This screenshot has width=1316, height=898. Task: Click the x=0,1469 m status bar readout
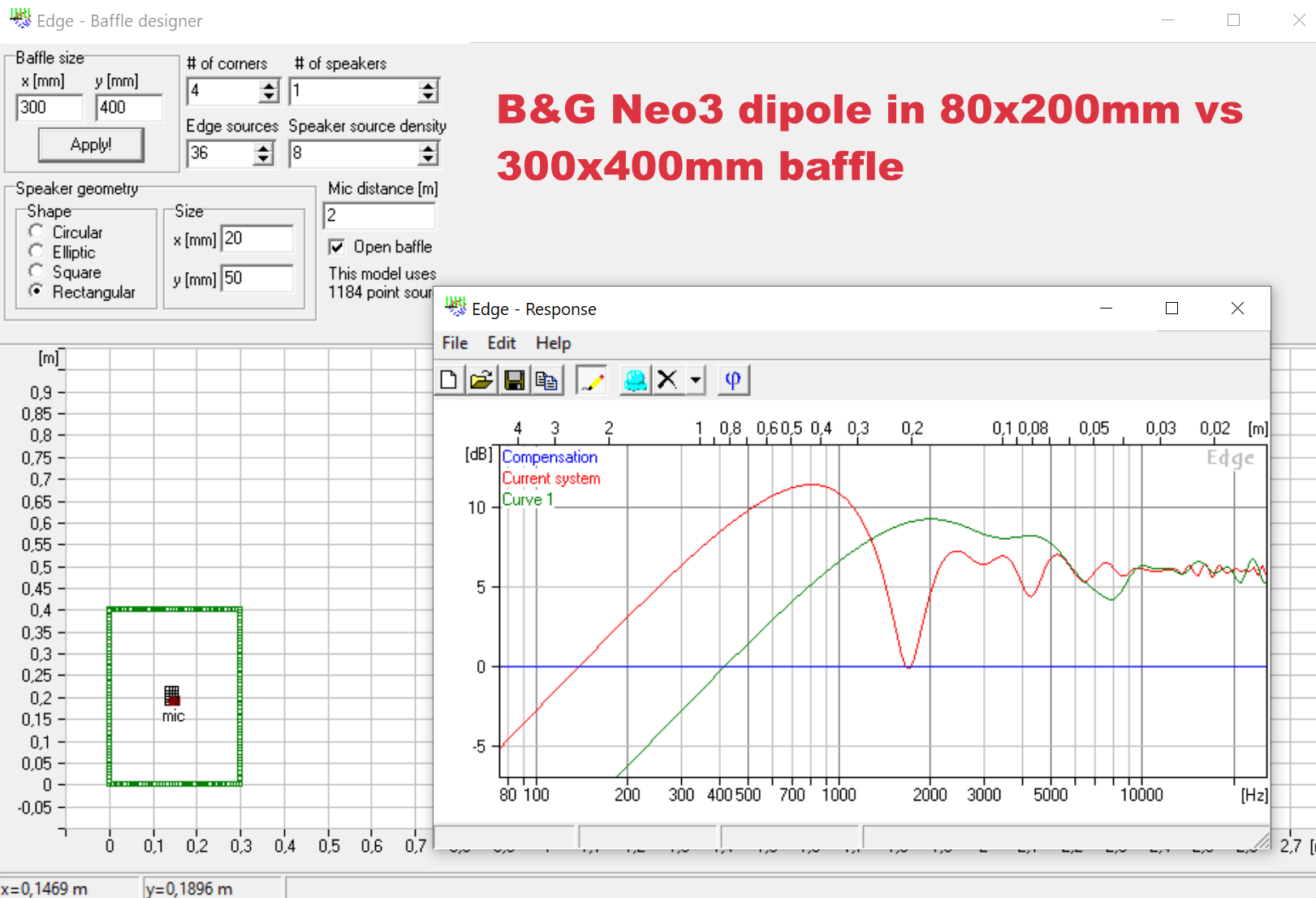coord(45,889)
